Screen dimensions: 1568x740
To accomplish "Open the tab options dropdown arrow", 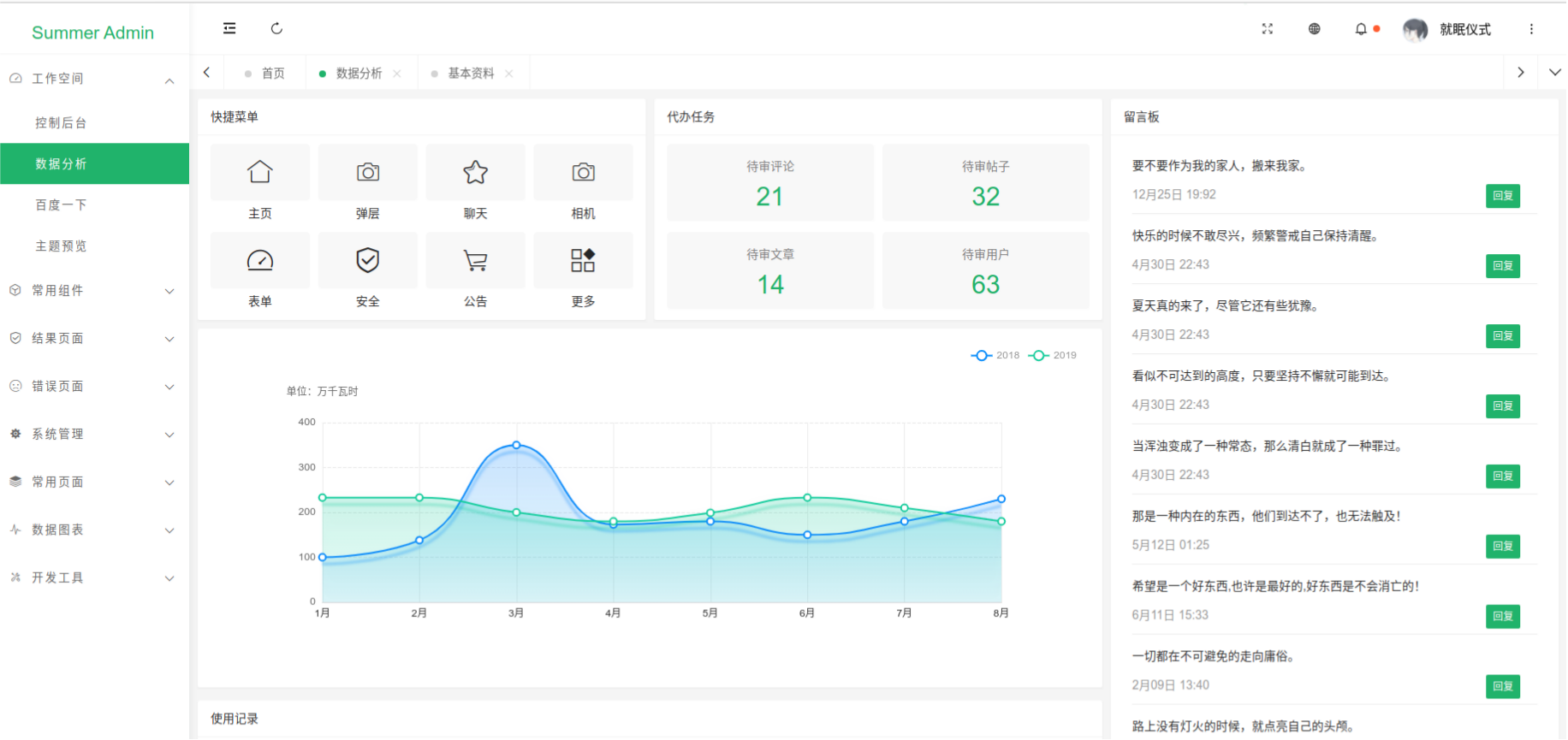I will click(x=1554, y=73).
